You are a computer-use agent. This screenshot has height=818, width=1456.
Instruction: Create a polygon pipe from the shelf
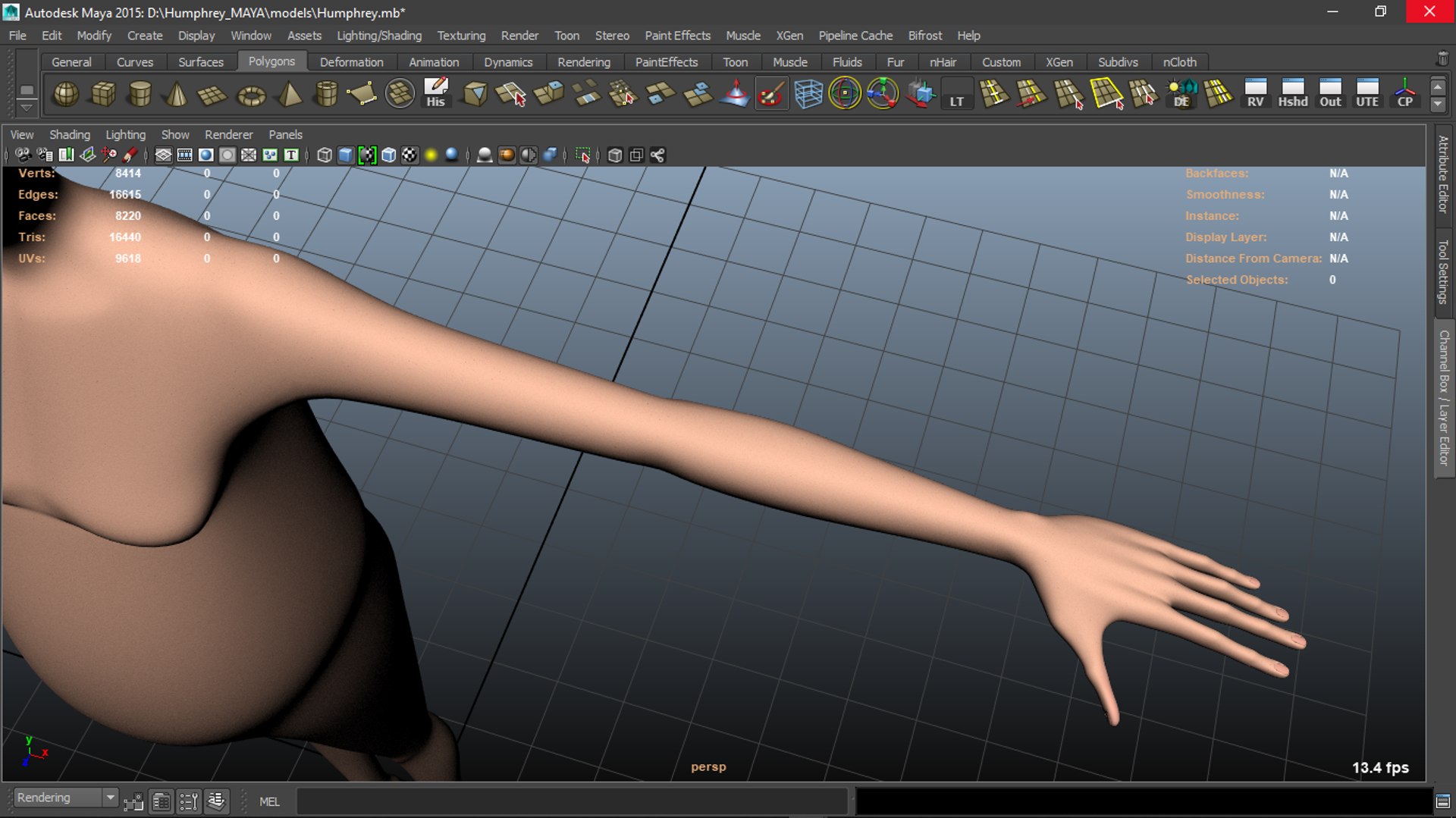coord(326,94)
